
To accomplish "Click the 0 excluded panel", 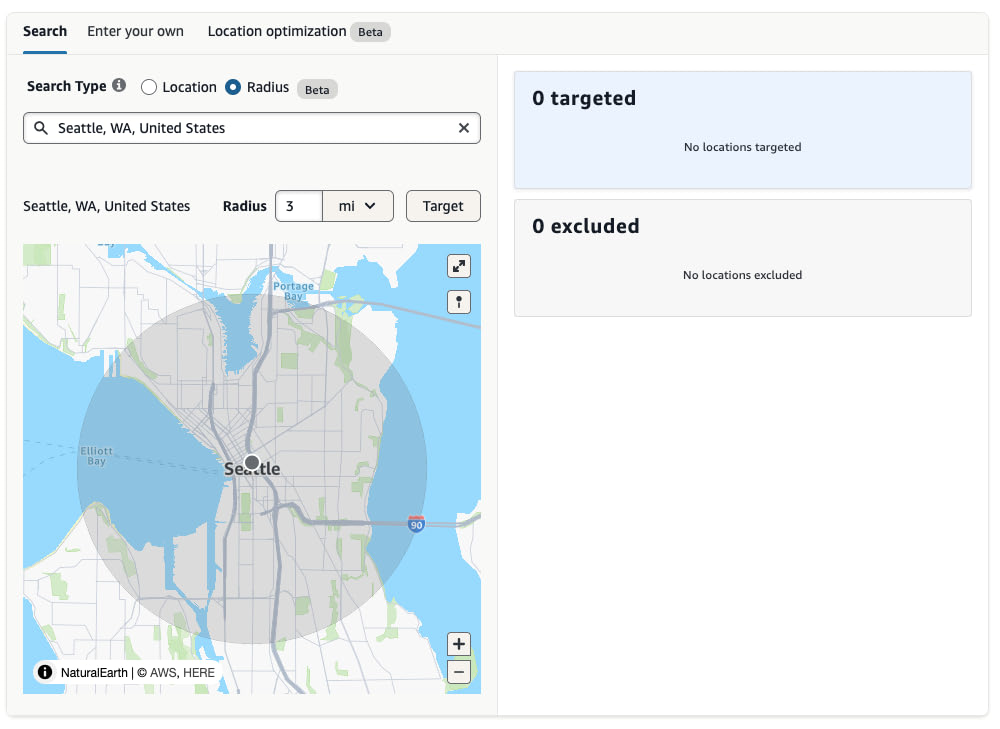I will (742, 257).
